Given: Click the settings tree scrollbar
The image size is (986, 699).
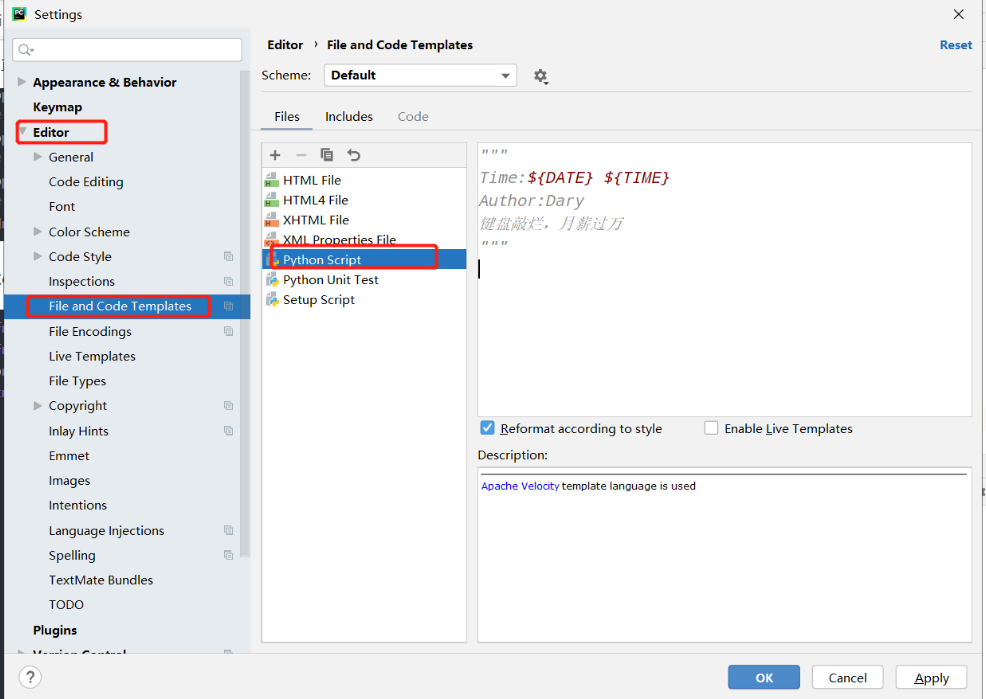Looking at the screenshot, I should pos(245,314).
